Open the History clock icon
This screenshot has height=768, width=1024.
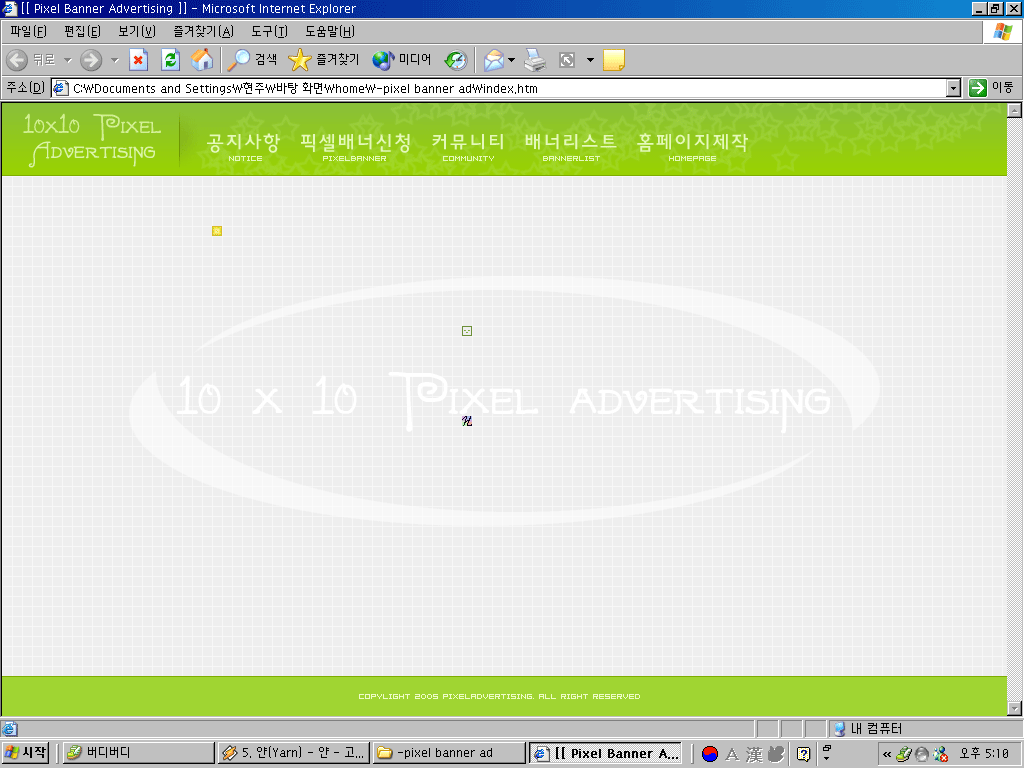tap(456, 60)
